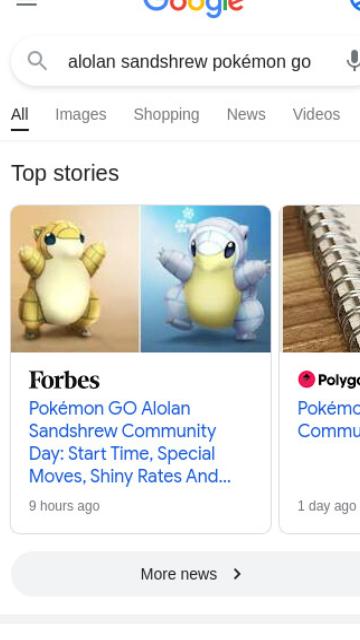This screenshot has width=360, height=640.
Task: Switch to the Shopping tab
Action: [167, 115]
